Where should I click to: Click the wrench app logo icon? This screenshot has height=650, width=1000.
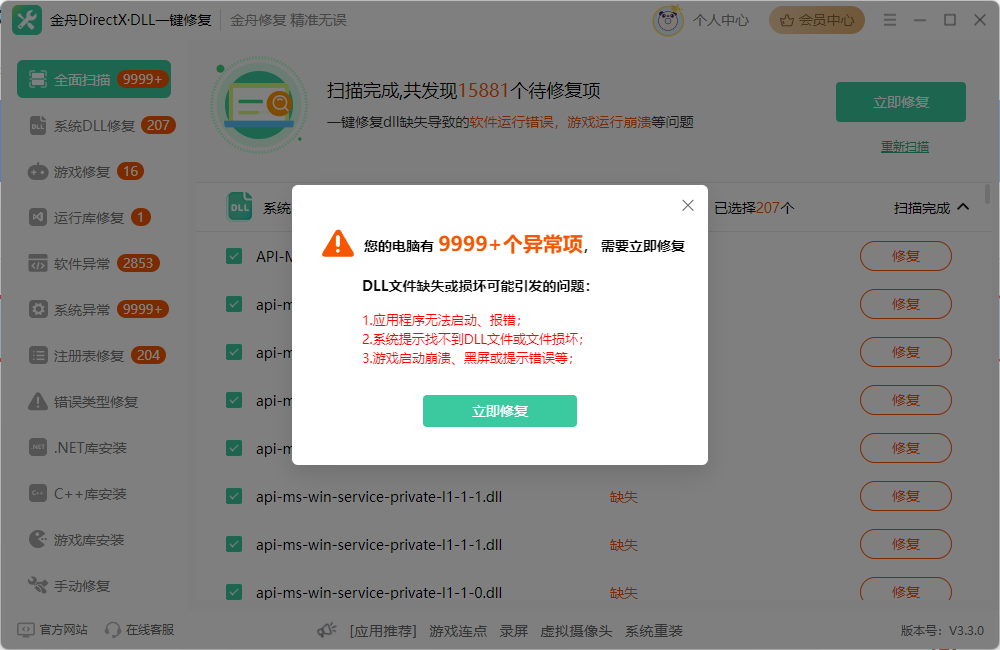click(27, 20)
